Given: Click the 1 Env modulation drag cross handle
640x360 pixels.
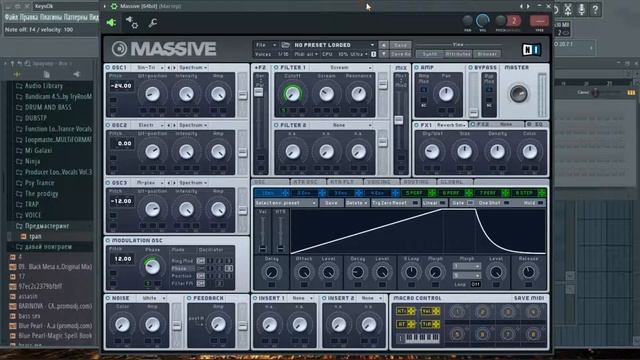Looking at the screenshot, I should click(285, 193).
